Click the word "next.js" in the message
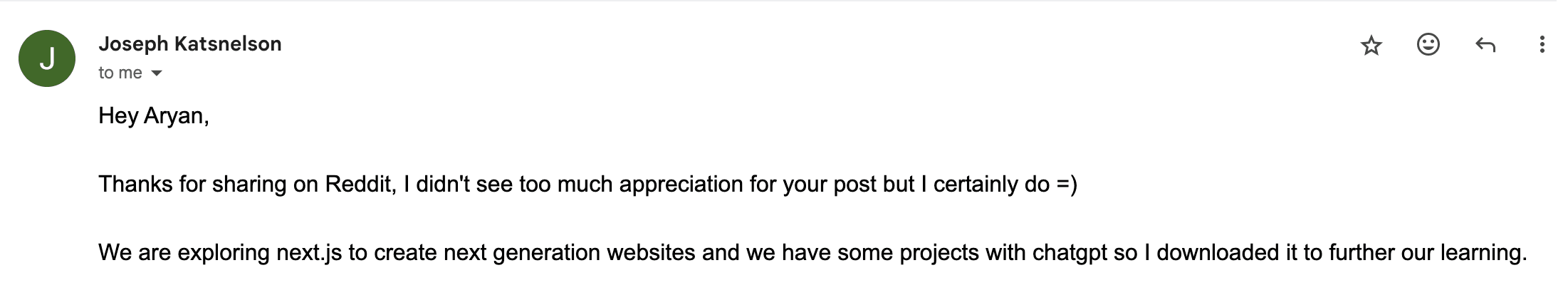The width and height of the screenshot is (1568, 295). (309, 253)
